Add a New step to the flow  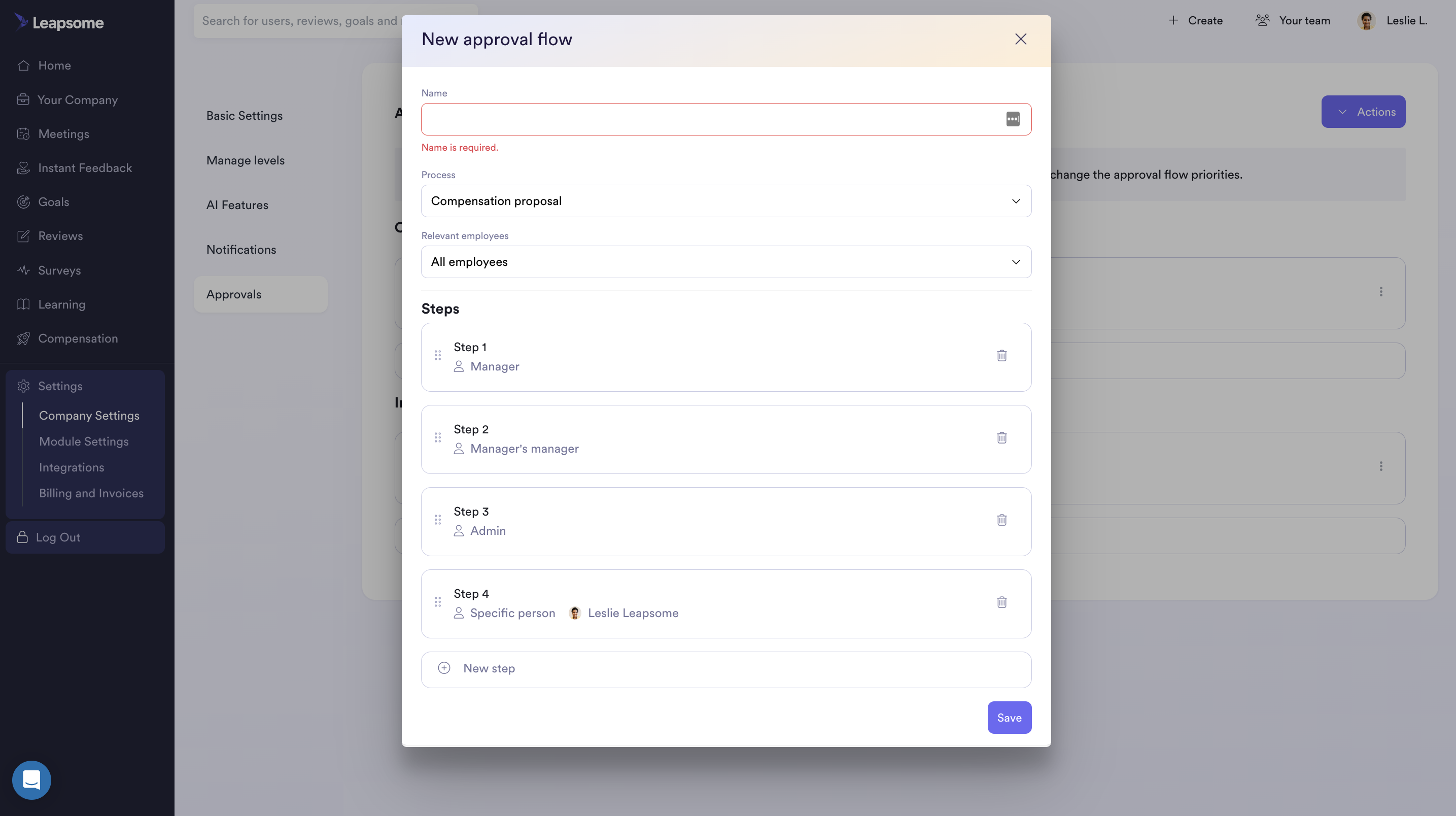pos(726,669)
